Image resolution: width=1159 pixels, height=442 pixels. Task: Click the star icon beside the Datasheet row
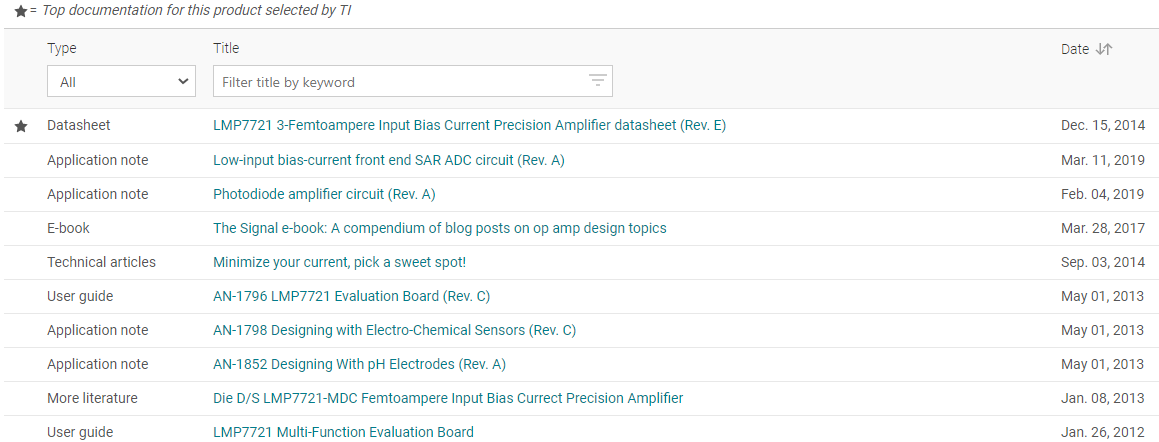pyautogui.click(x=20, y=126)
